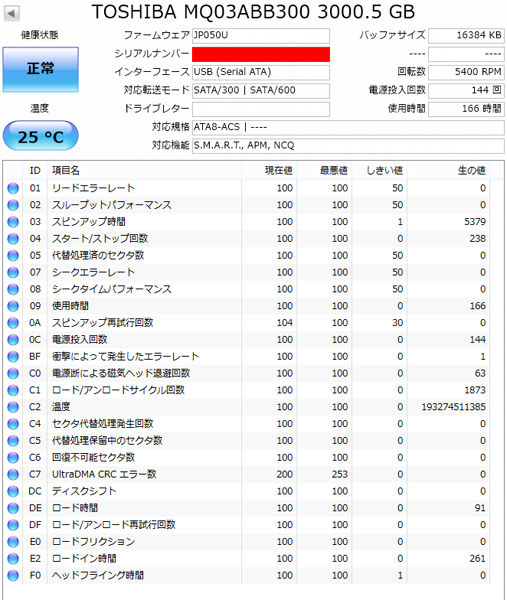Click the buffer size field 16384 KB
Viewport: 507px width, 600px height.
[x=466, y=36]
